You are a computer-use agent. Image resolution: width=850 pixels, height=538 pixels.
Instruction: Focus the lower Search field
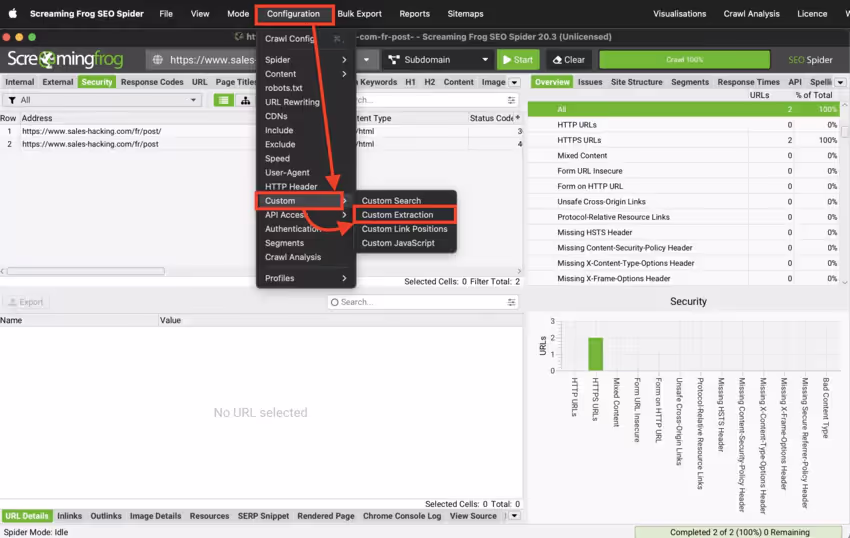[422, 302]
